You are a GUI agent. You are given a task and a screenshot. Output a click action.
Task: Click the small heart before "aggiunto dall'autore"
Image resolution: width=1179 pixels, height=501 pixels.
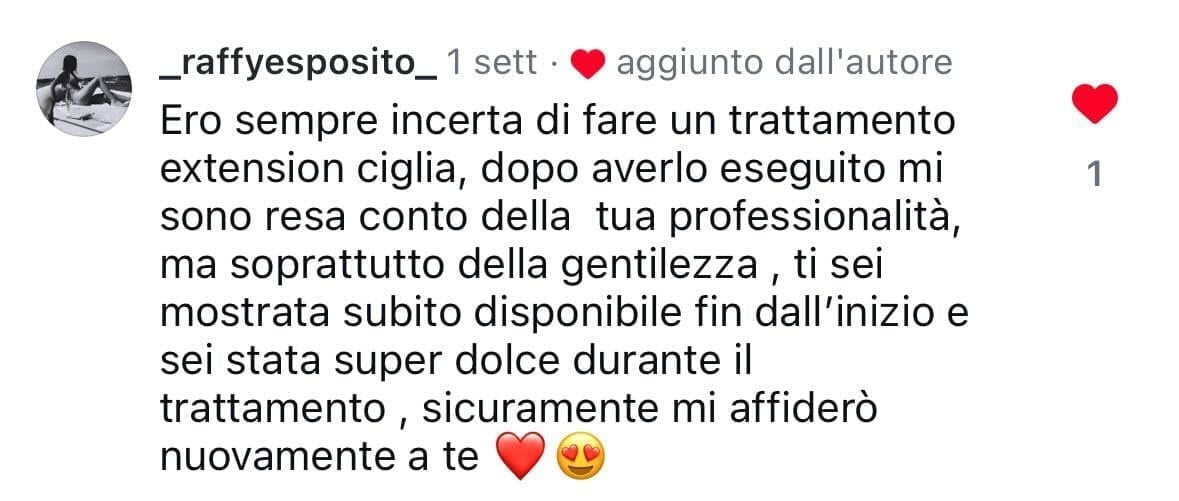587,65
